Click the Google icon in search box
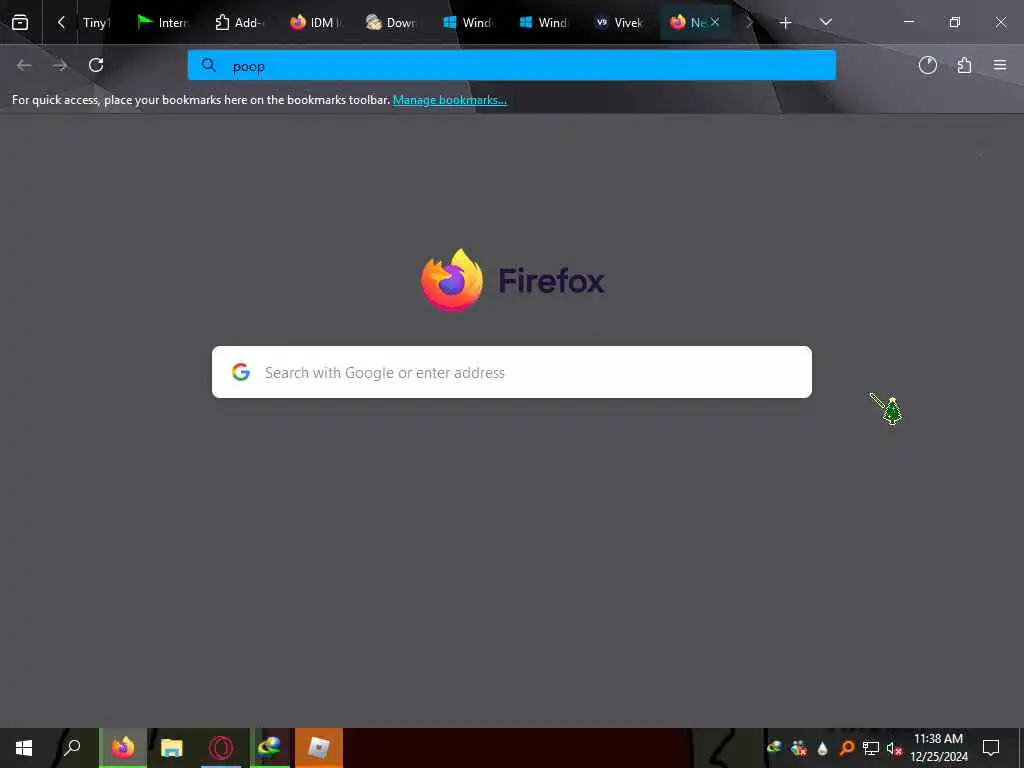Image resolution: width=1024 pixels, height=768 pixels. click(x=241, y=372)
